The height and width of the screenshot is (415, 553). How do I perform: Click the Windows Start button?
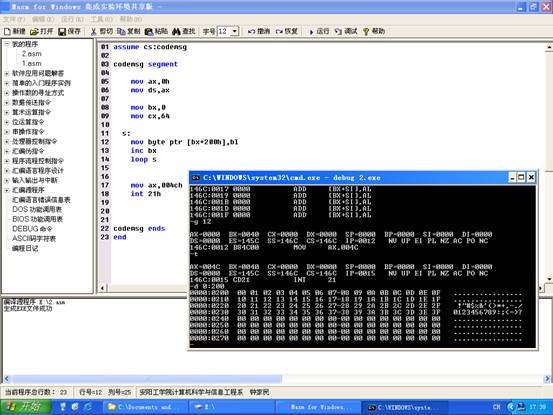25,407
